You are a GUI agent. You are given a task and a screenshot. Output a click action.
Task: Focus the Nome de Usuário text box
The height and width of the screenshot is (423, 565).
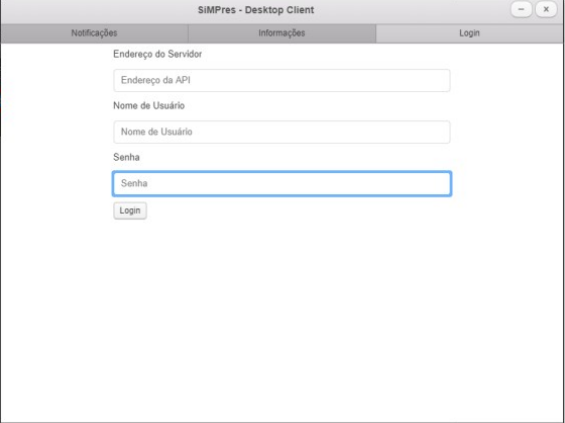coord(282,132)
